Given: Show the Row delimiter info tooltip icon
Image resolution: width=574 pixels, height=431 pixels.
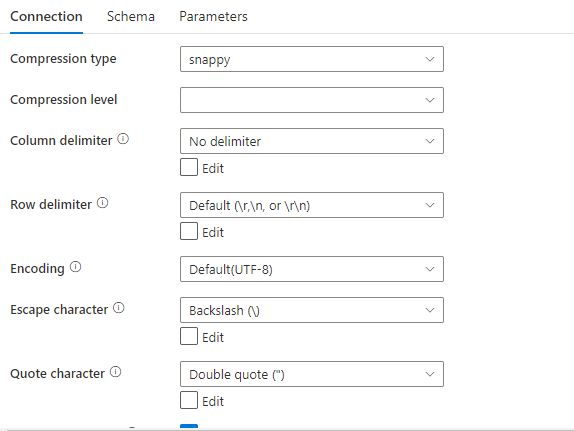Looking at the screenshot, I should pos(102,203).
